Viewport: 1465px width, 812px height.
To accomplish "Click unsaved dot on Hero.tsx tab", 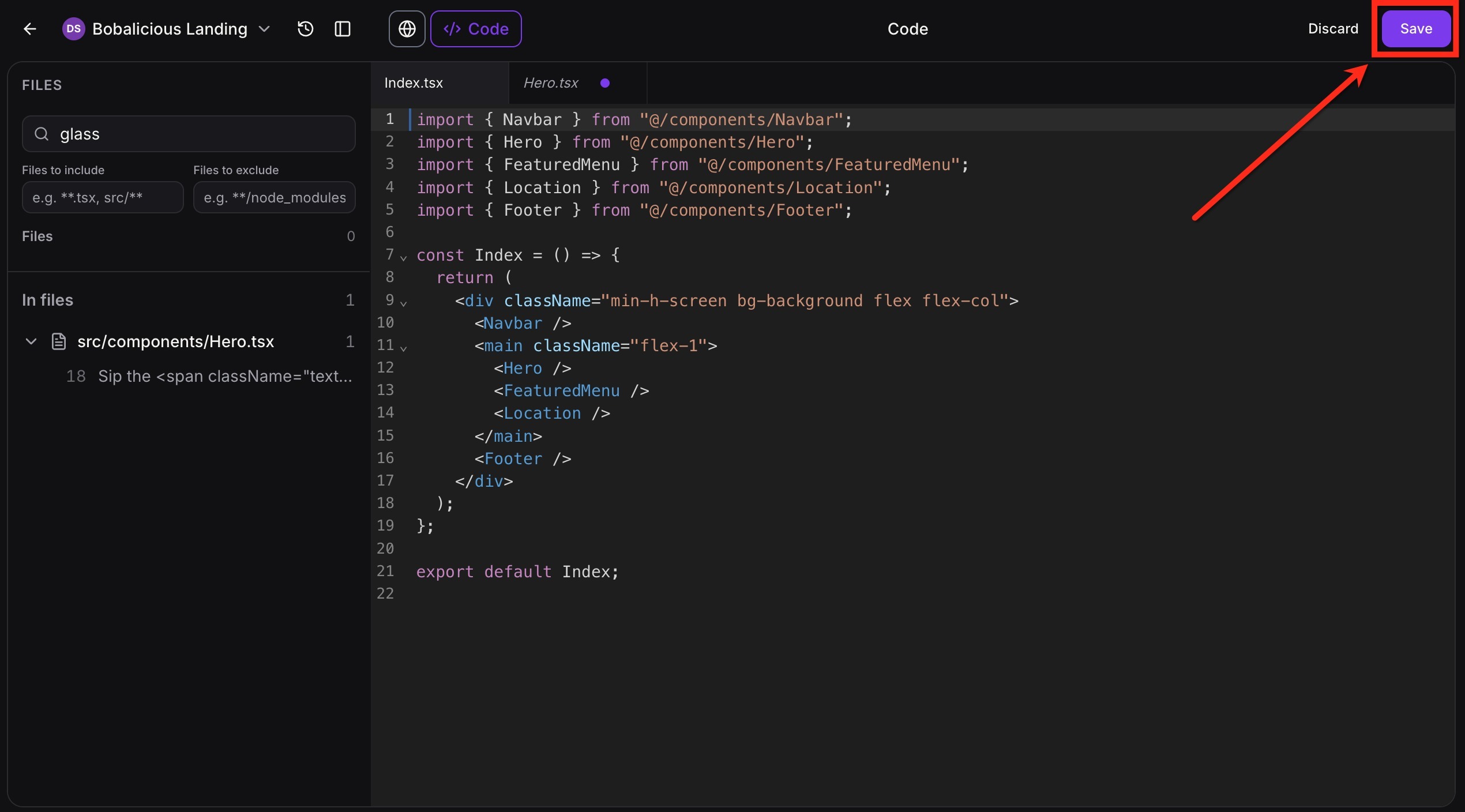I will [604, 83].
